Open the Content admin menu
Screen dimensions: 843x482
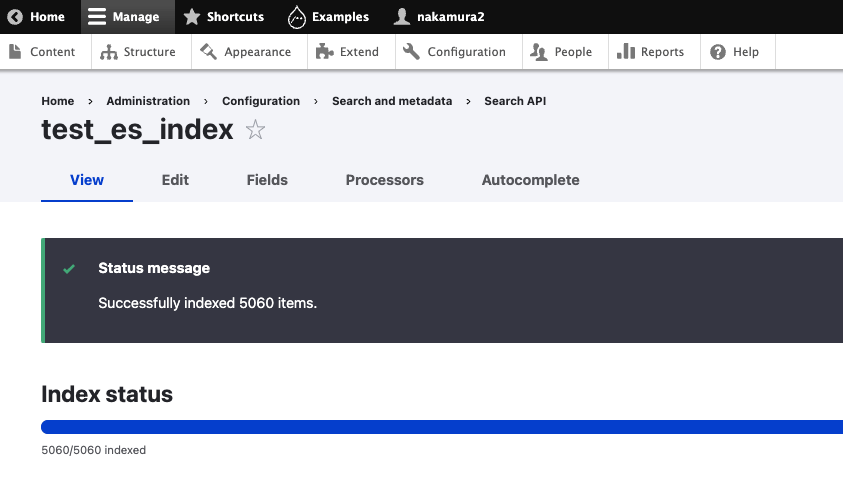click(46, 52)
